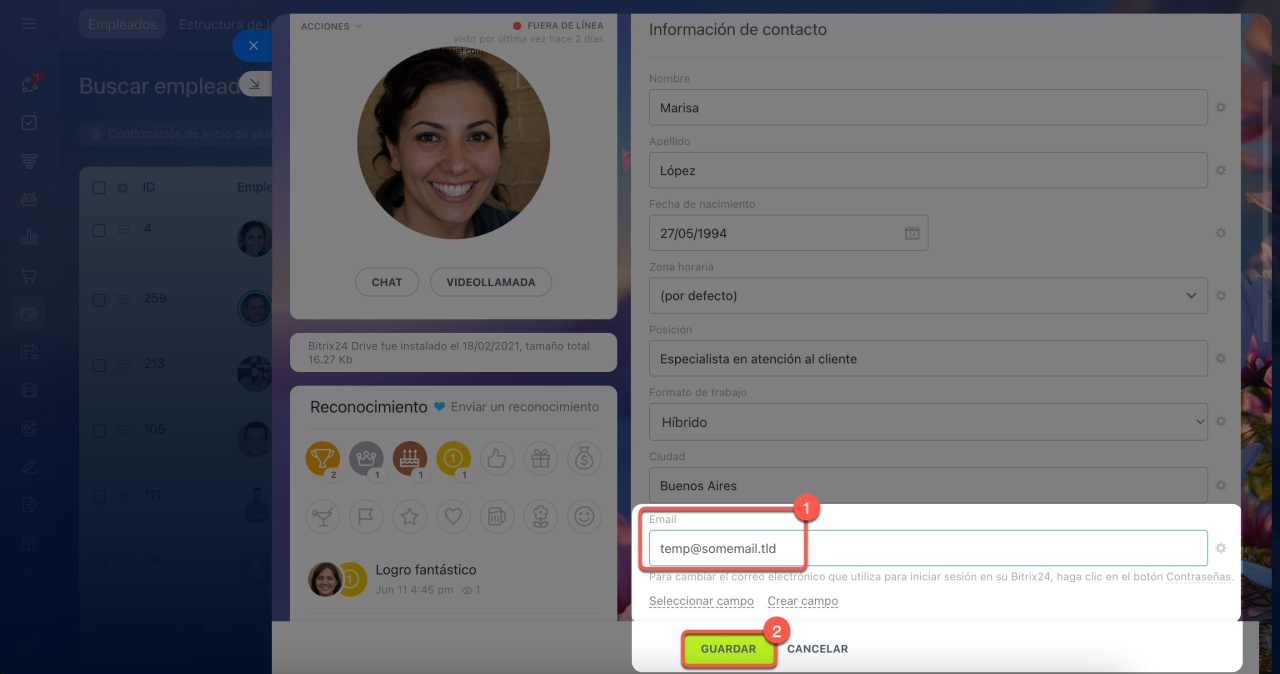
Task: Select the gold coin recognition badge
Action: [453, 458]
